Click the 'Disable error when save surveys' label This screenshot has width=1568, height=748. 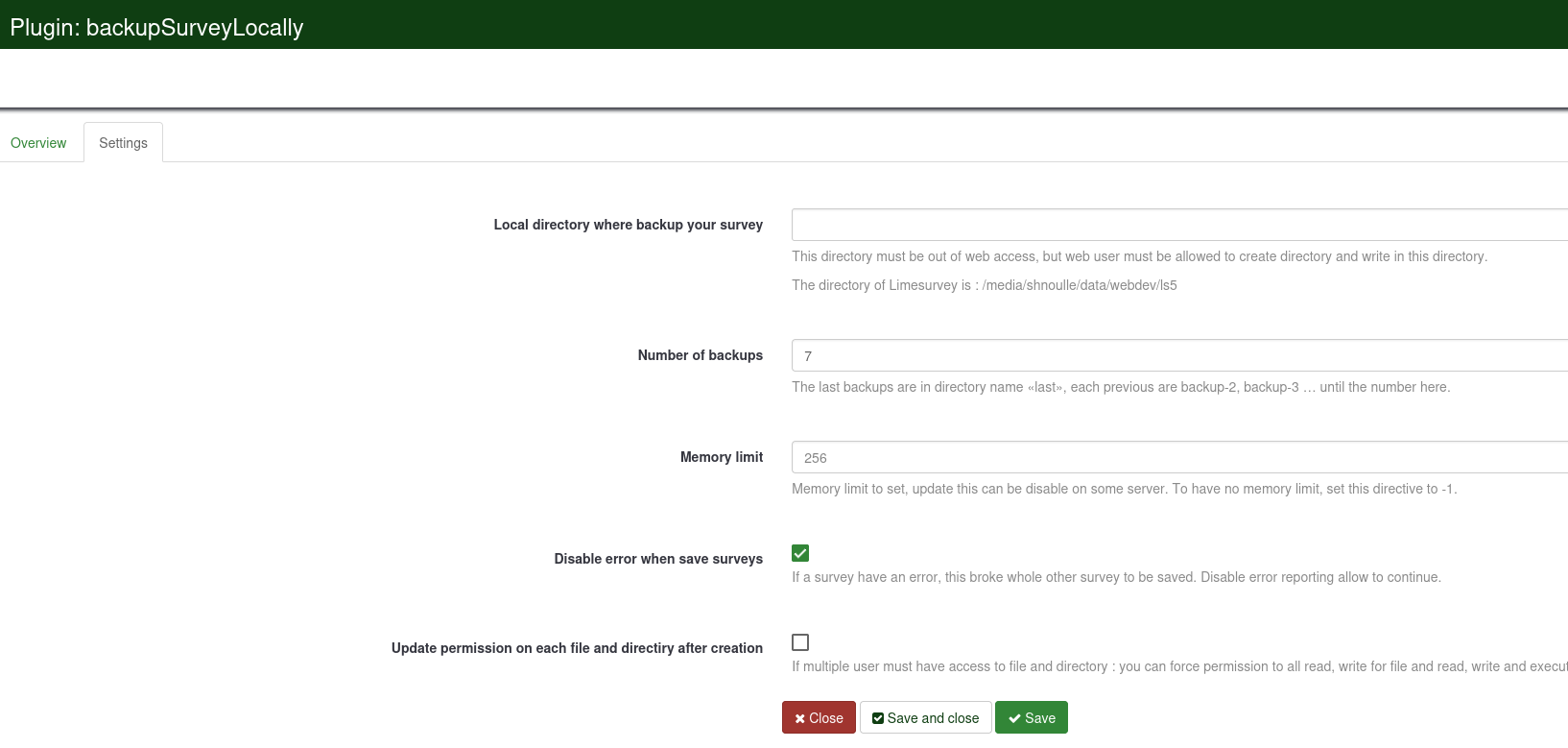click(x=657, y=559)
